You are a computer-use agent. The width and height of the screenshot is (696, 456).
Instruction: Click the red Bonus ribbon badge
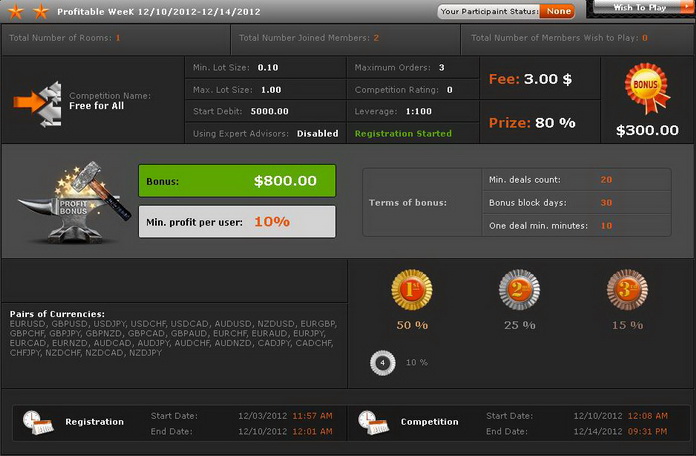click(647, 87)
